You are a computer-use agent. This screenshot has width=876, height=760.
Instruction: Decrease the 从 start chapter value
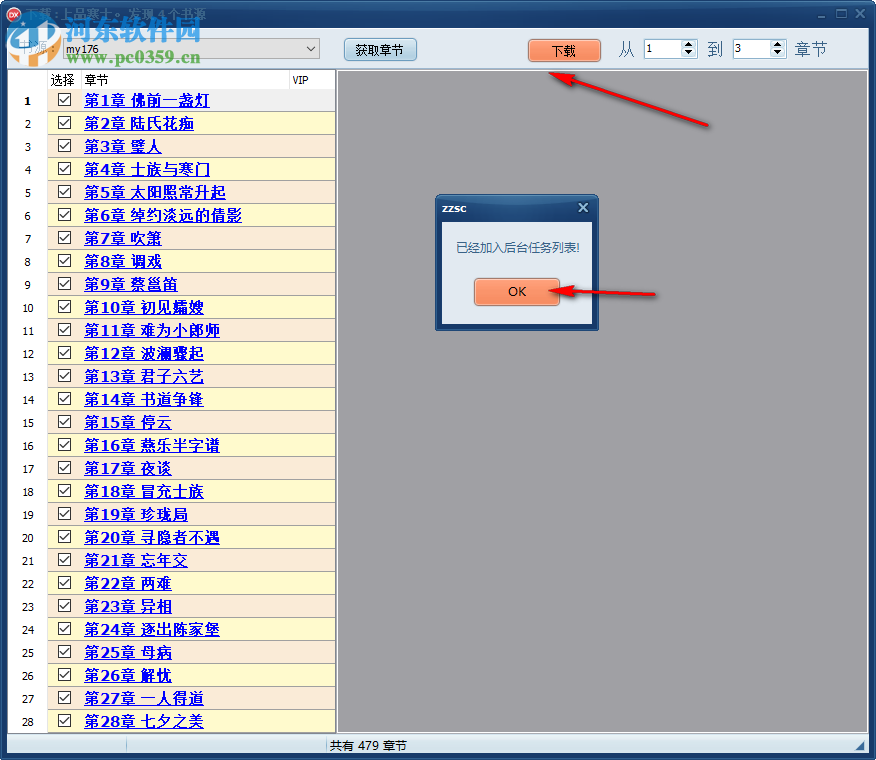coord(689,53)
